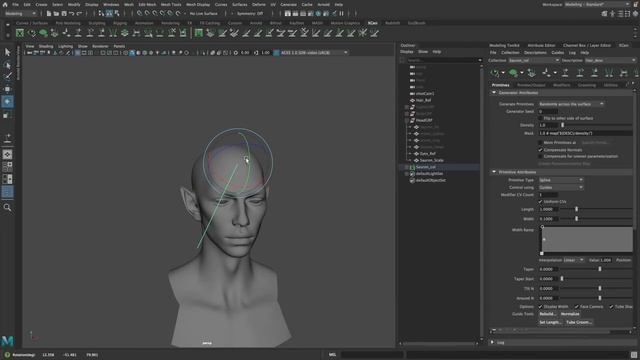Open the Modeling menu set dropdown
The image size is (640, 360).
(x=20, y=13)
